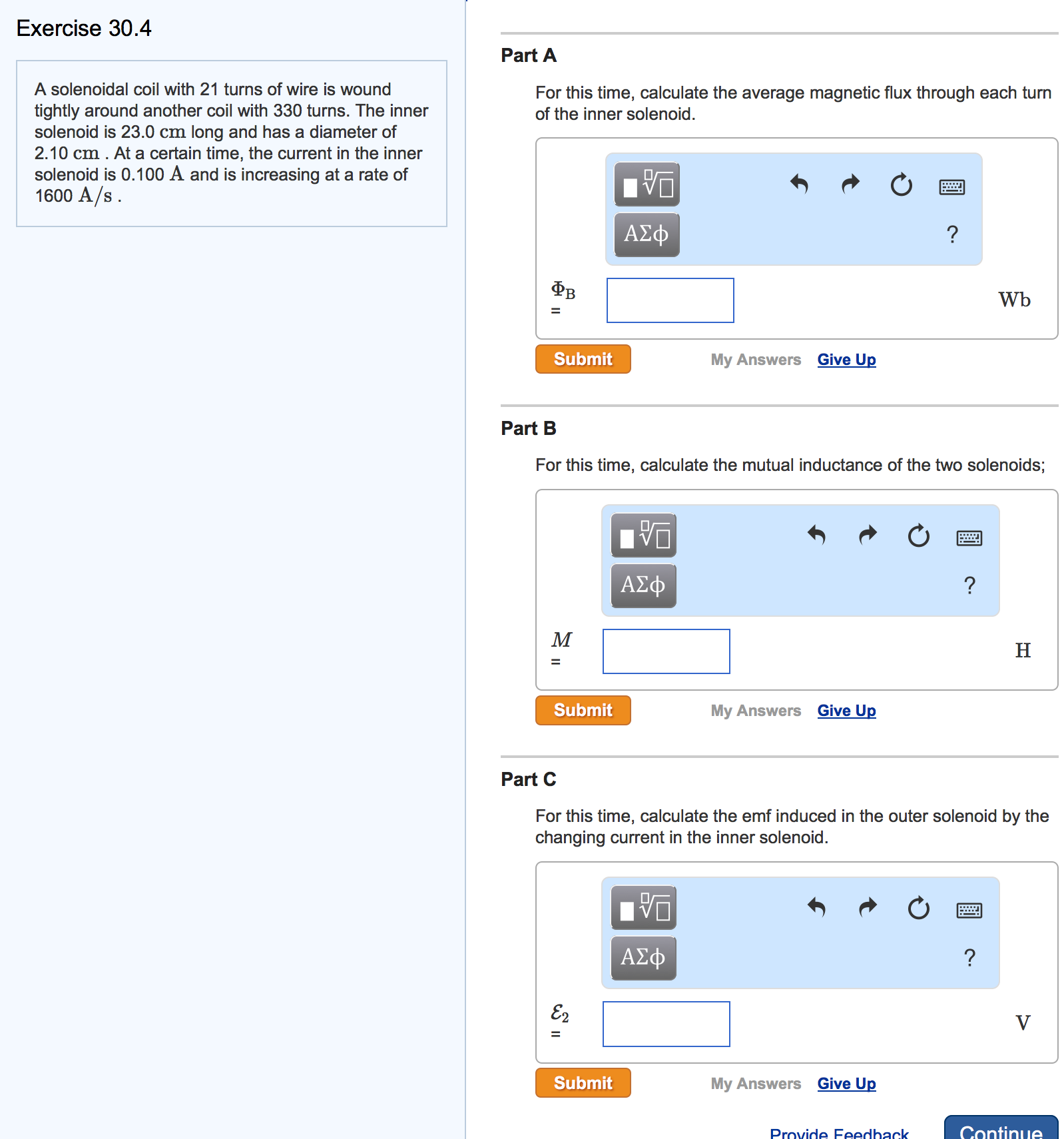This screenshot has width=1064, height=1139.
Task: Open keyboard shortcuts in Part C
Action: [969, 911]
